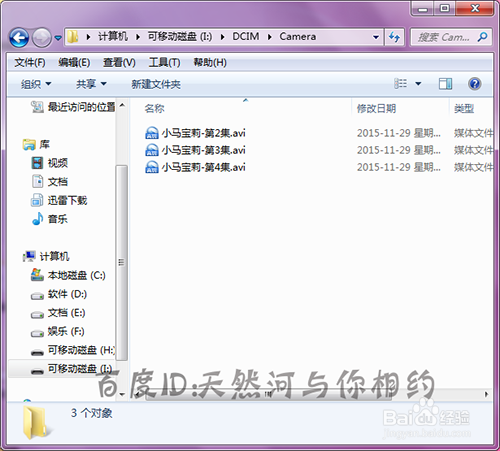Open 本地磁盘 (C:) drive
This screenshot has height=451, width=500.
[x=77, y=275]
